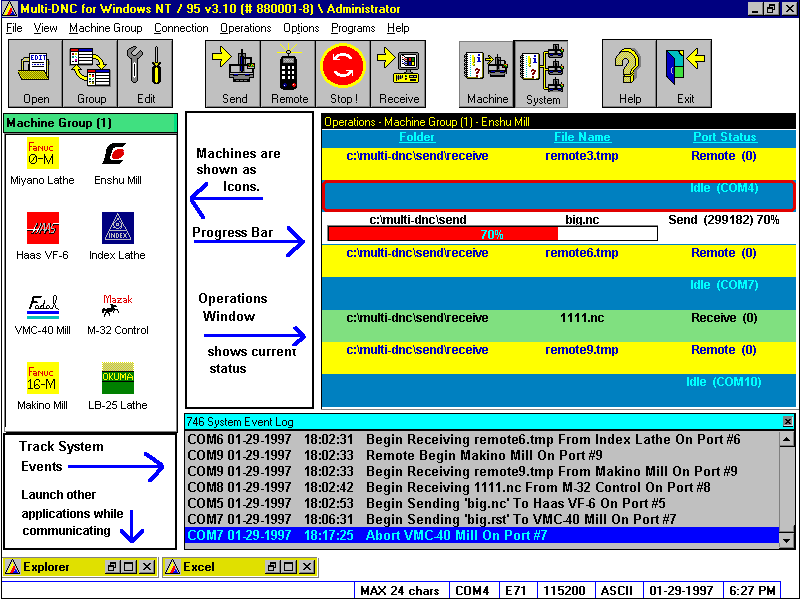The height and width of the screenshot is (600, 800).
Task: Click the big.nc file name
Action: coord(582,220)
